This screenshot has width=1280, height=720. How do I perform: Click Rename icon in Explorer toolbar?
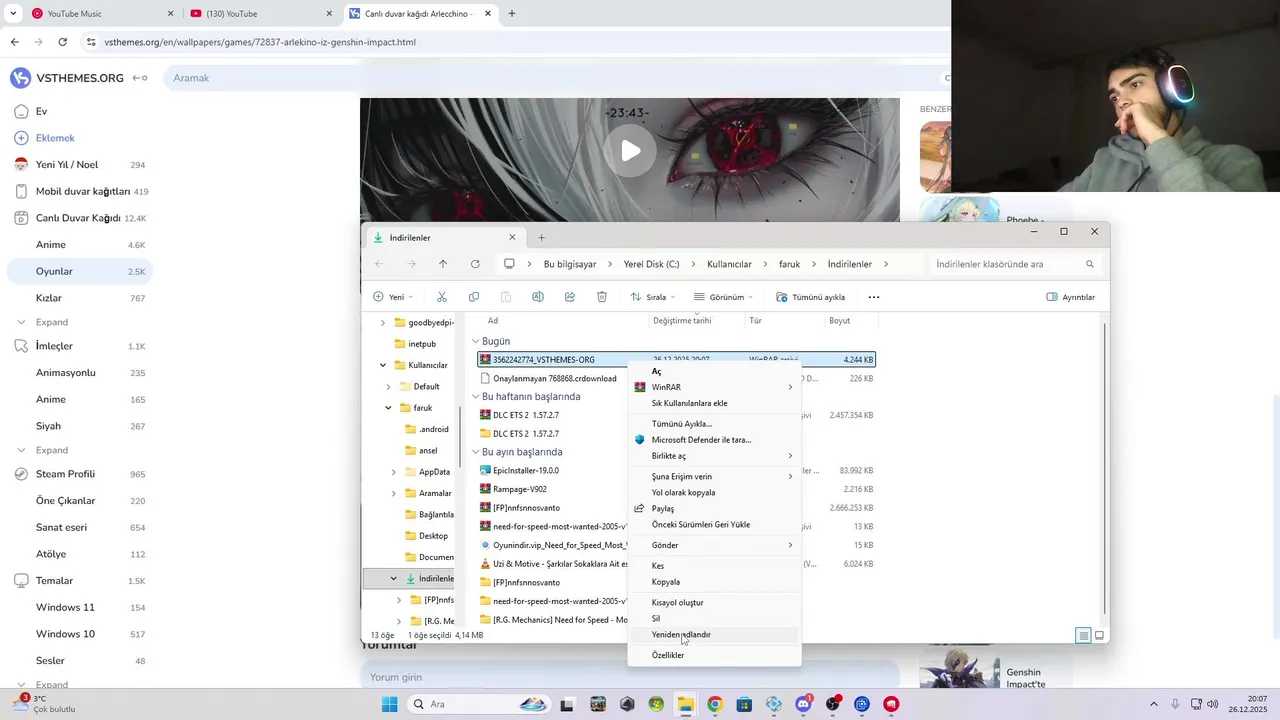(538, 297)
